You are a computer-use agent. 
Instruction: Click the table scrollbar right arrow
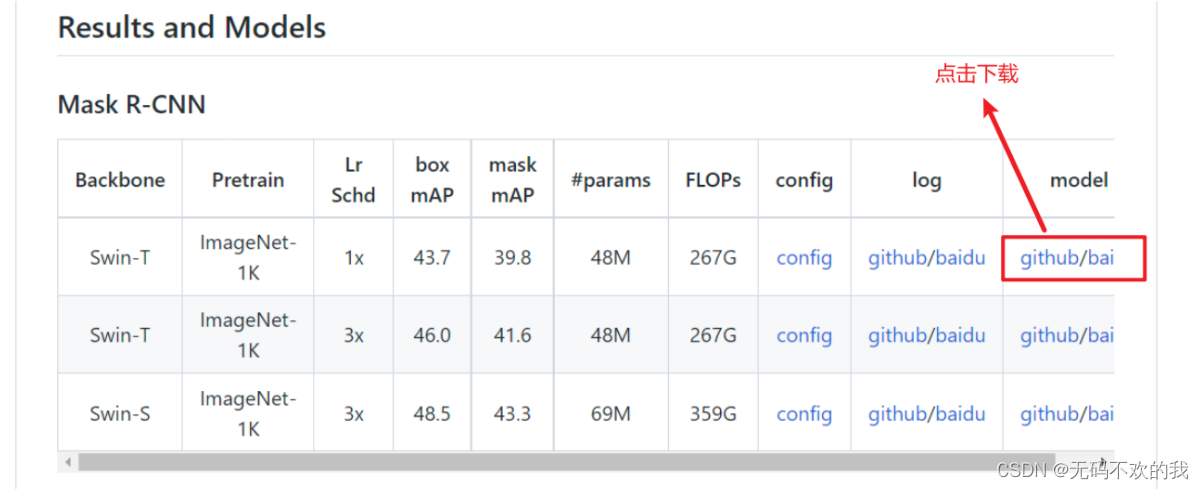(1104, 462)
